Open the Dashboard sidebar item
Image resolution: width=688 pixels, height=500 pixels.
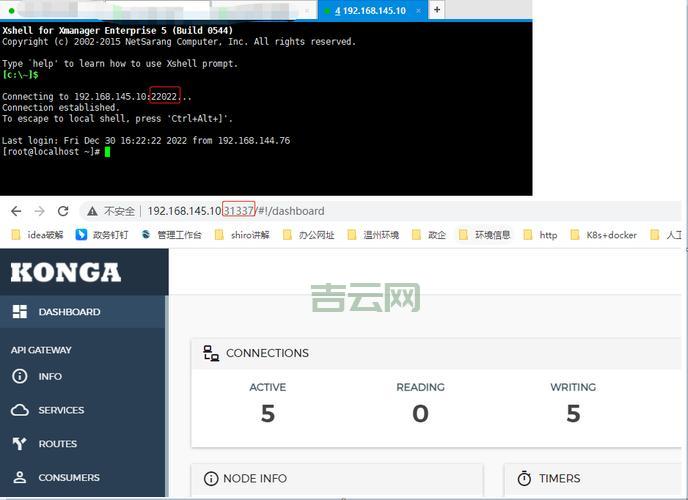point(69,312)
